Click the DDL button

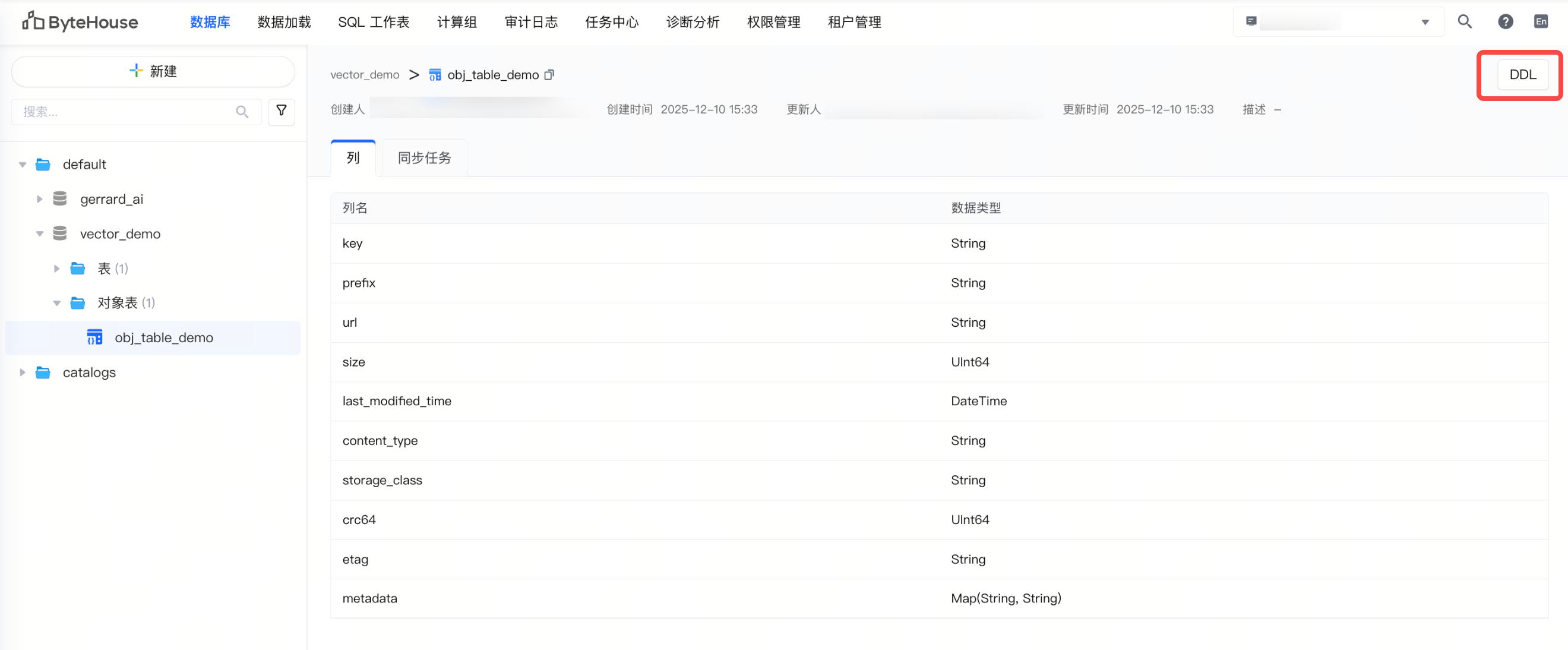point(1522,74)
